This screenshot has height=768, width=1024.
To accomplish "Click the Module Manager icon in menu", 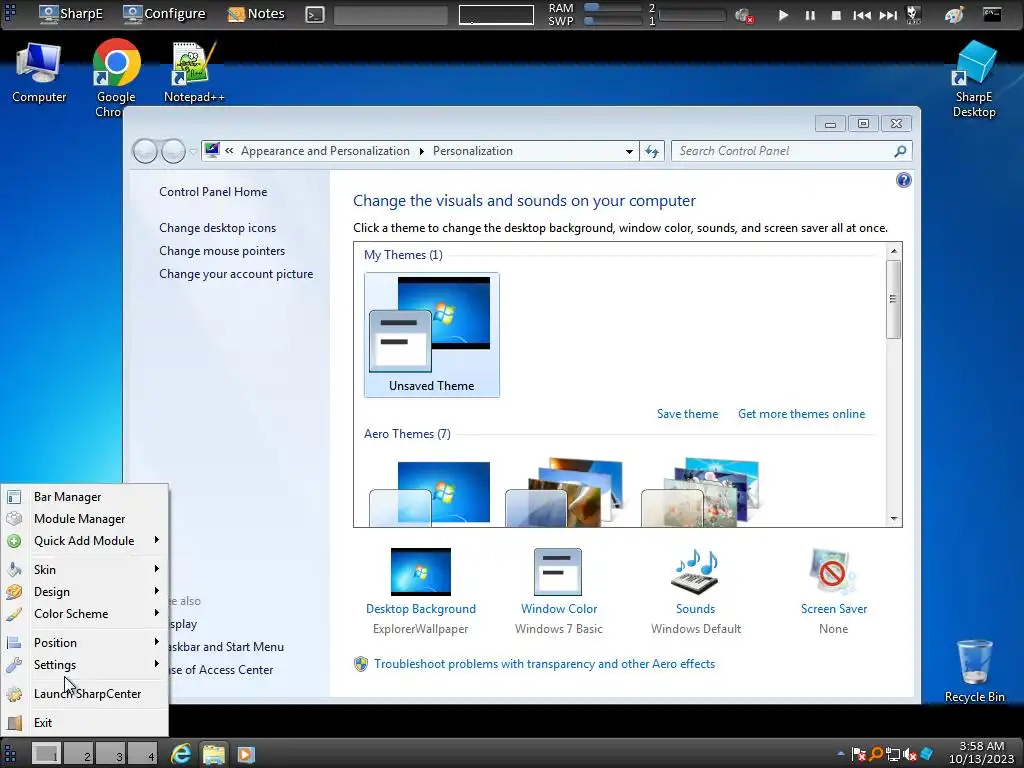I will pyautogui.click(x=14, y=519).
